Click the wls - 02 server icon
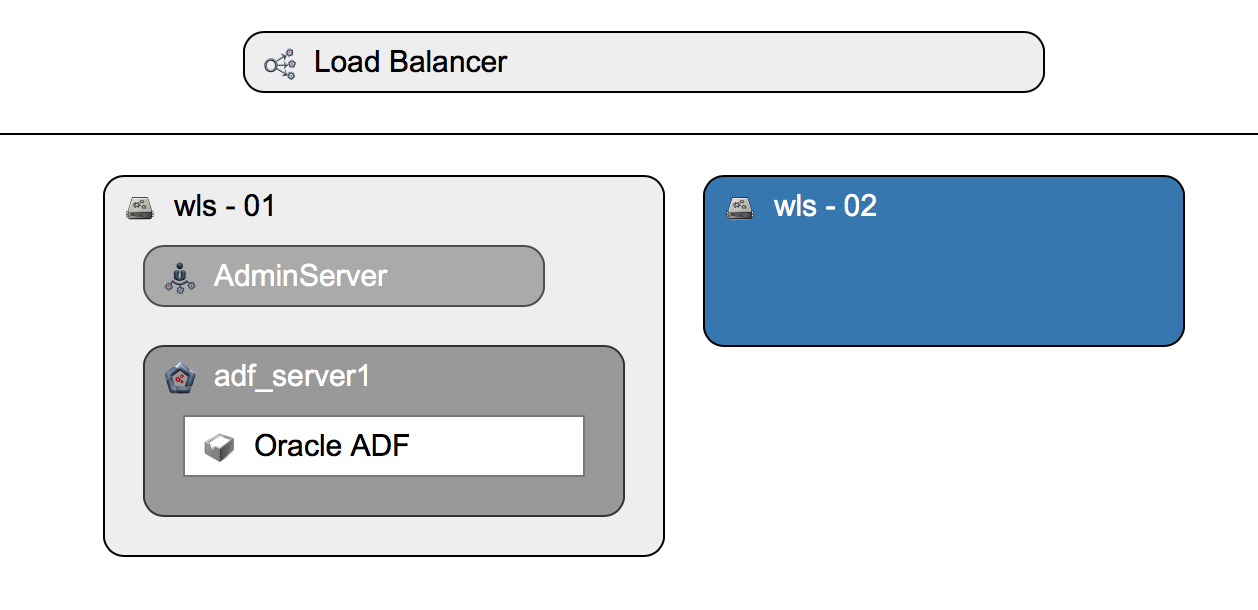1258x610 pixels. click(x=739, y=207)
